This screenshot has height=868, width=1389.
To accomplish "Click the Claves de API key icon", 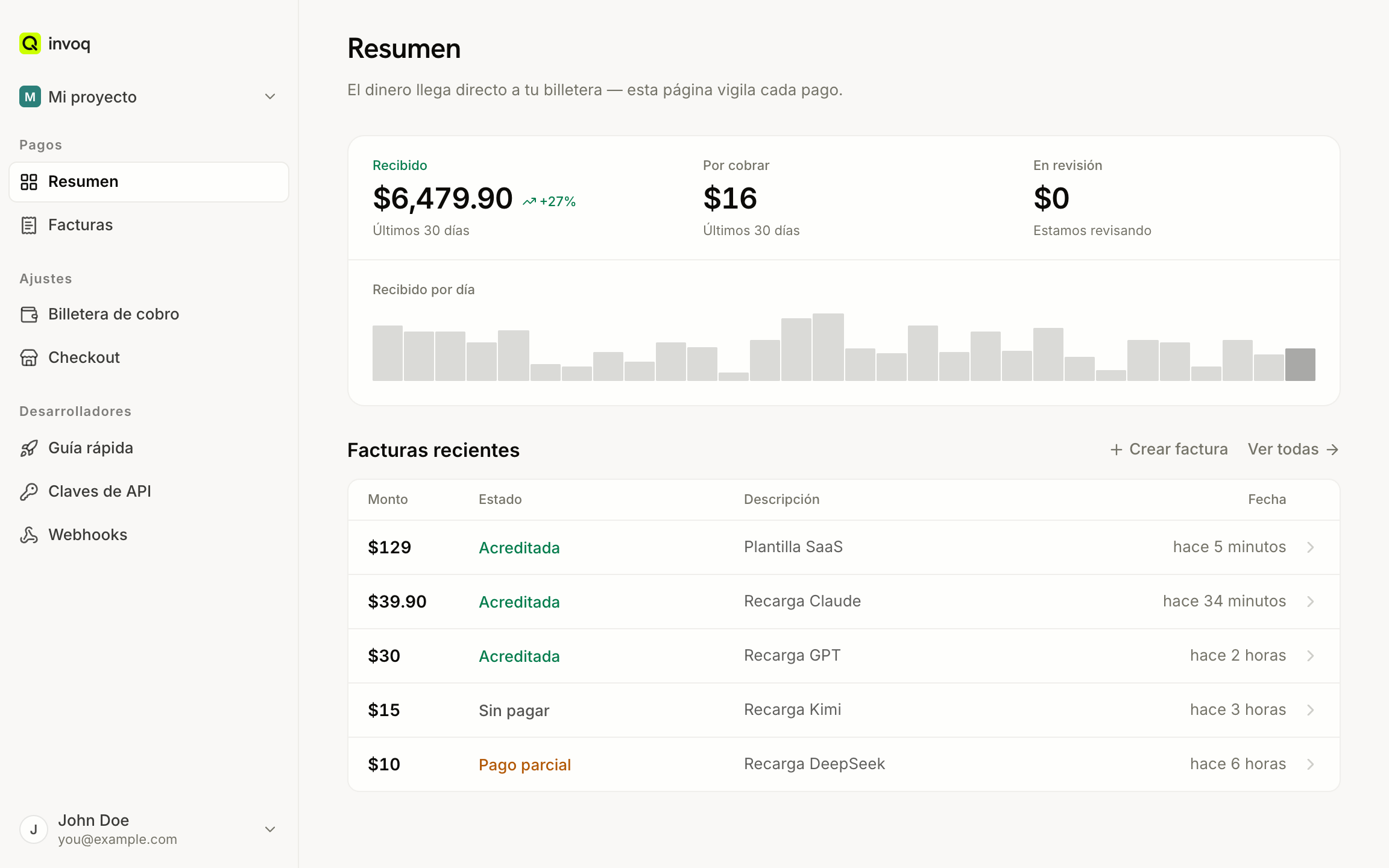I will (x=29, y=491).
